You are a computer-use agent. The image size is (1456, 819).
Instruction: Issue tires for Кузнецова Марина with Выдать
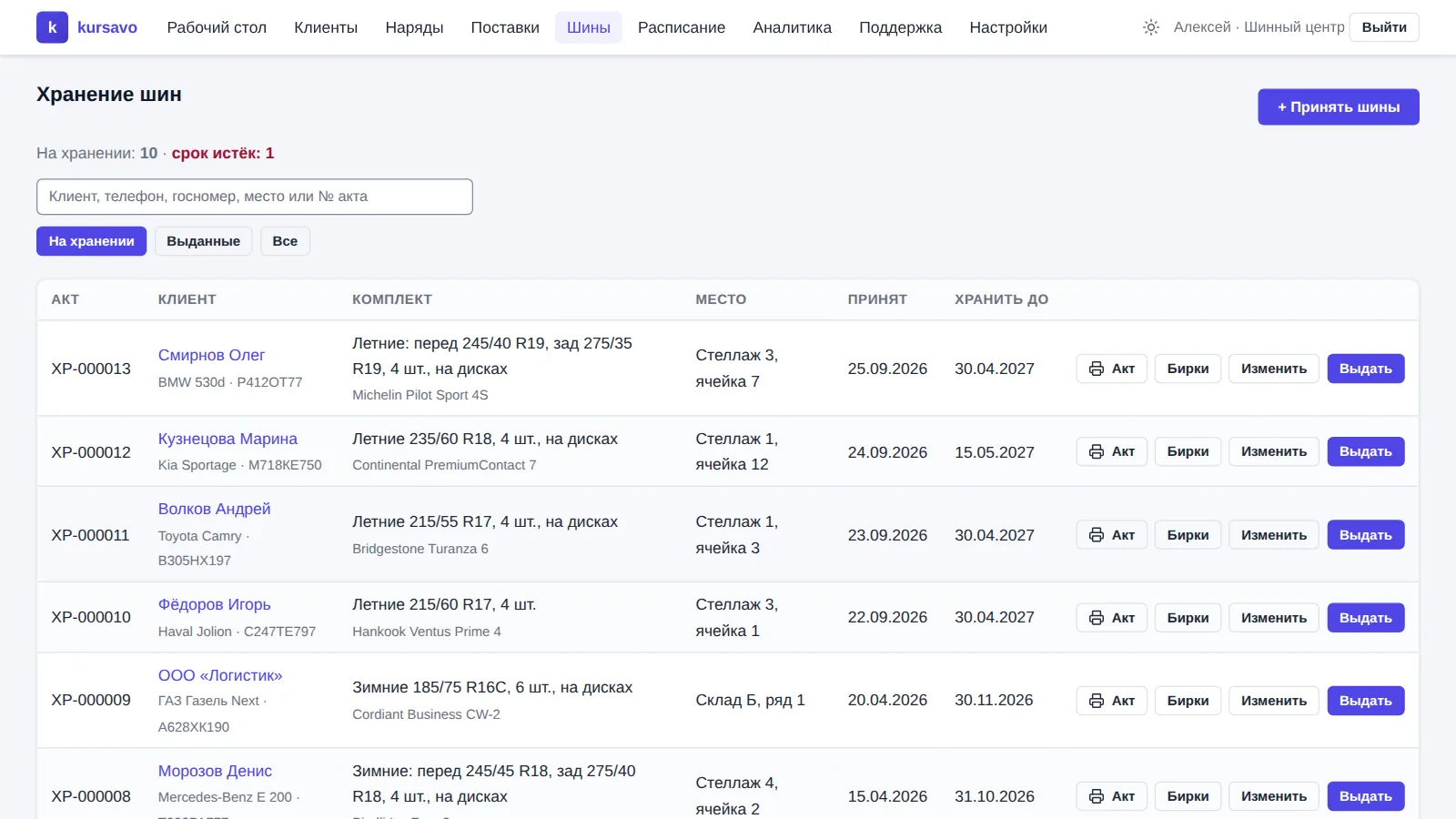pyautogui.click(x=1366, y=451)
